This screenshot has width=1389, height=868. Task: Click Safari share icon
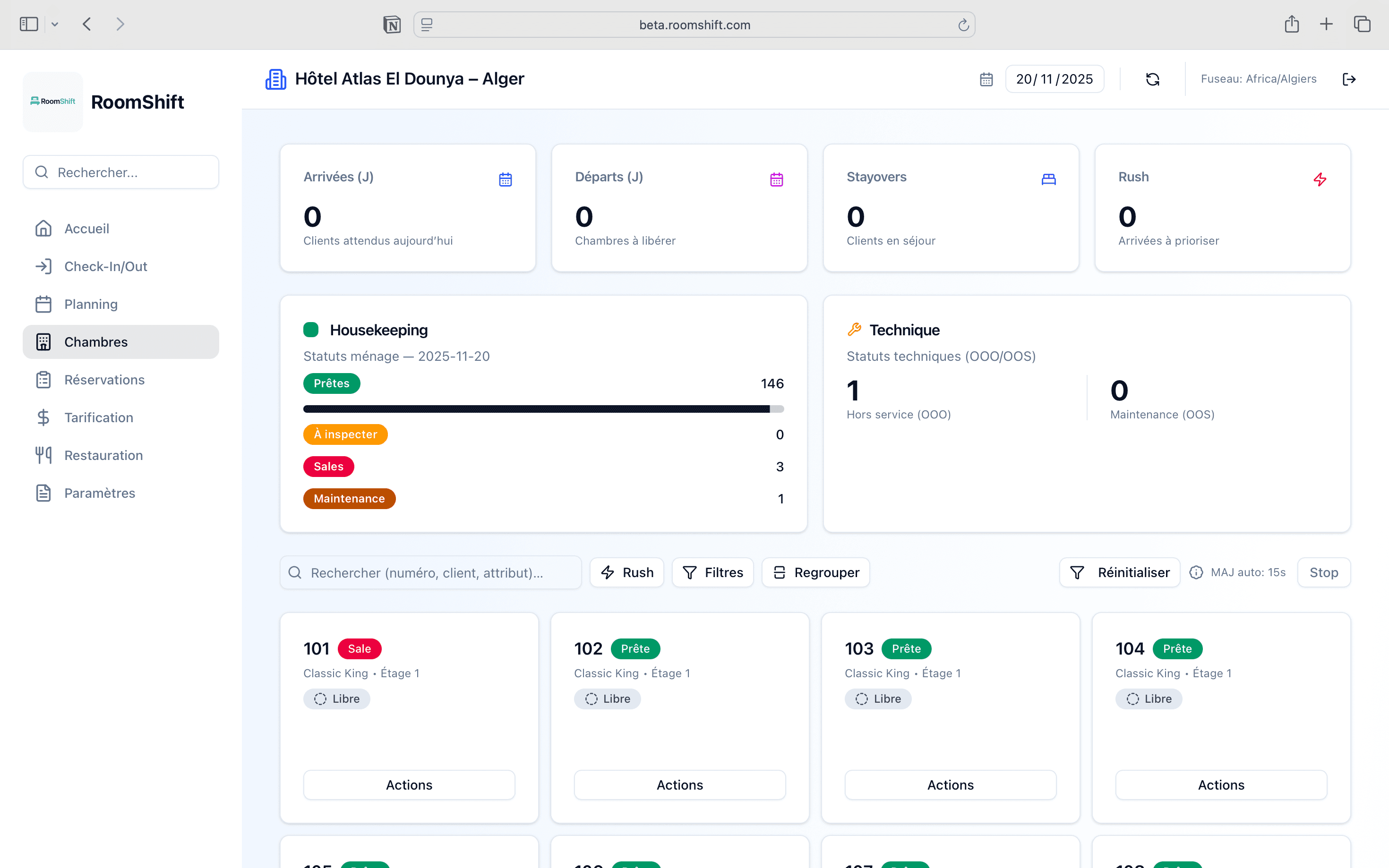(1291, 25)
